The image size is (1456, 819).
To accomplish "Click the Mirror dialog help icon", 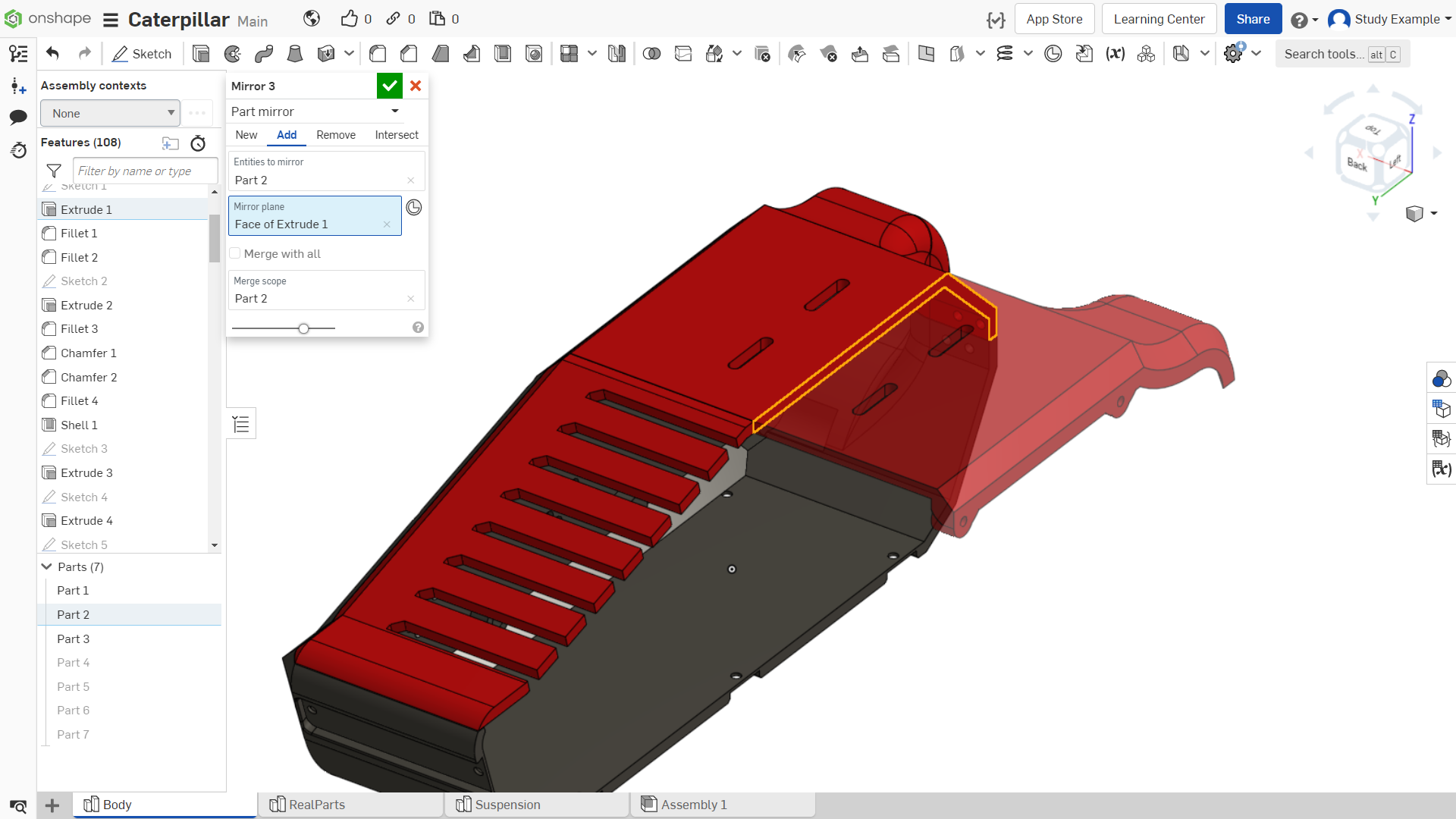I will pos(418,328).
